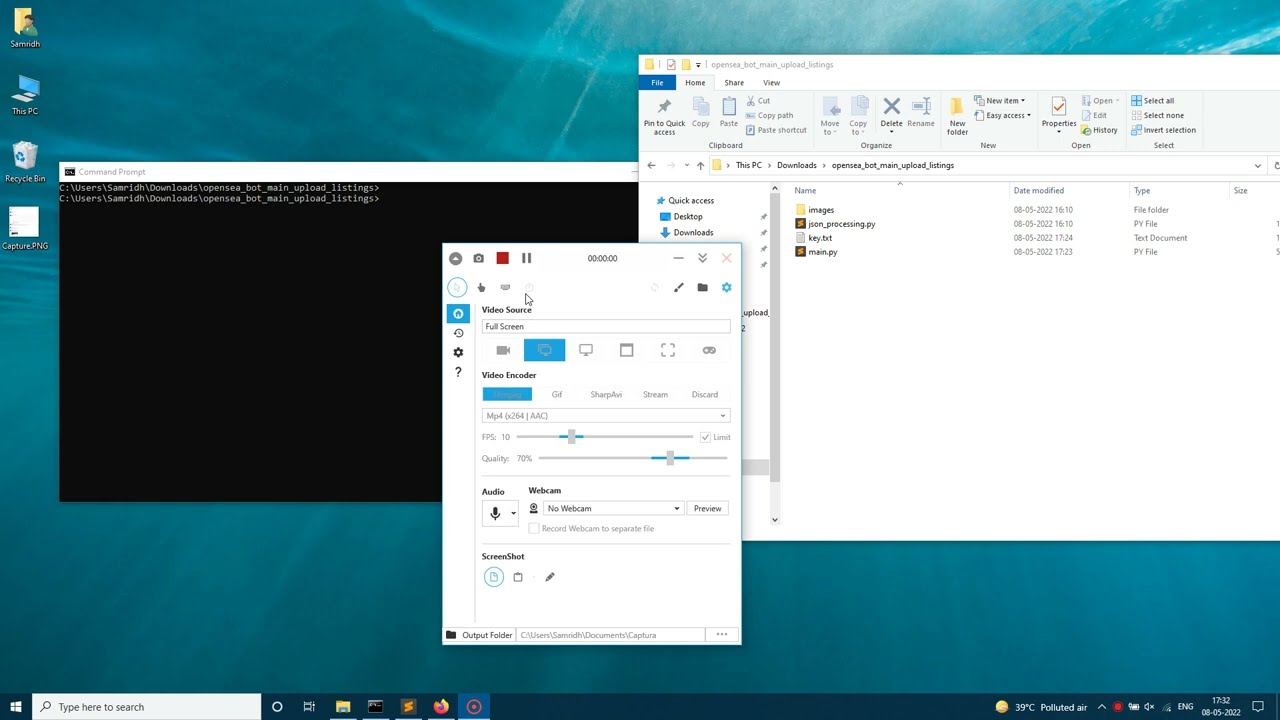The image size is (1280, 720).
Task: Click Select all in ribbon
Action: [1152, 101]
